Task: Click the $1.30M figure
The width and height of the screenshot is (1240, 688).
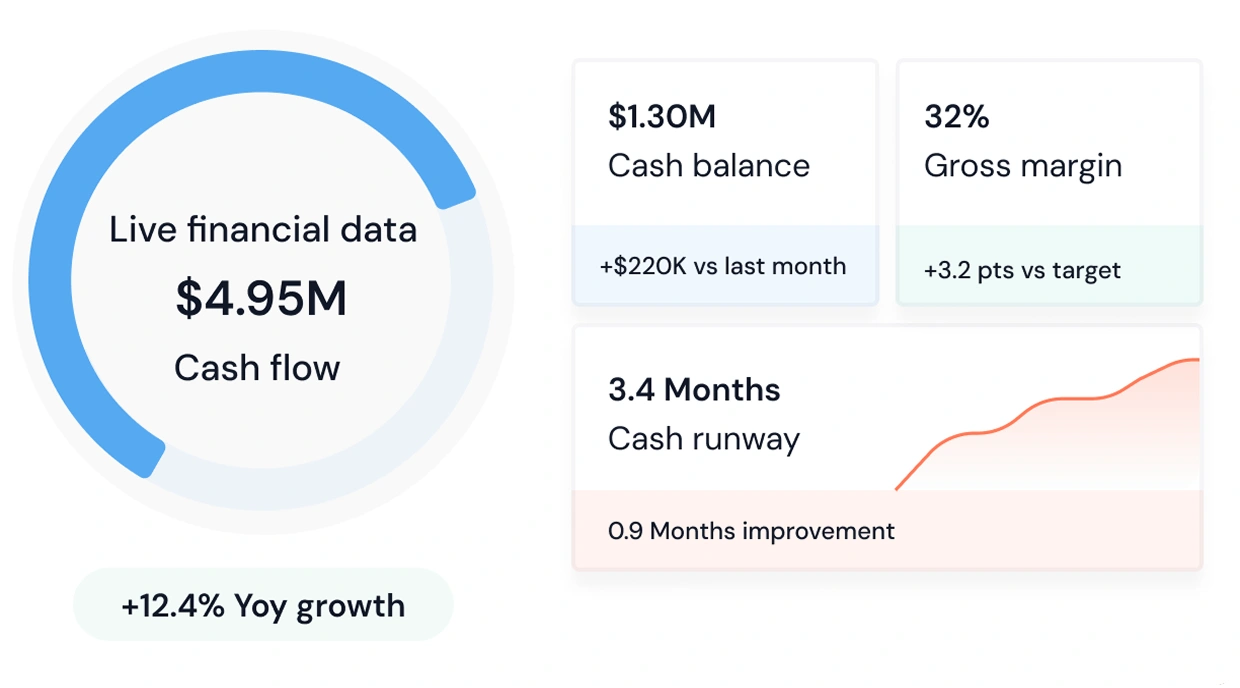Action: (662, 117)
